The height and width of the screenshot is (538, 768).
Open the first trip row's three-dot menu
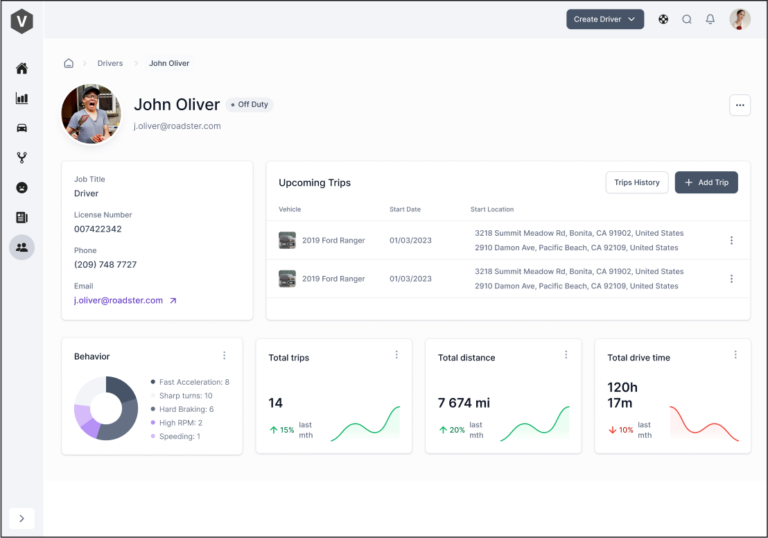click(x=731, y=240)
